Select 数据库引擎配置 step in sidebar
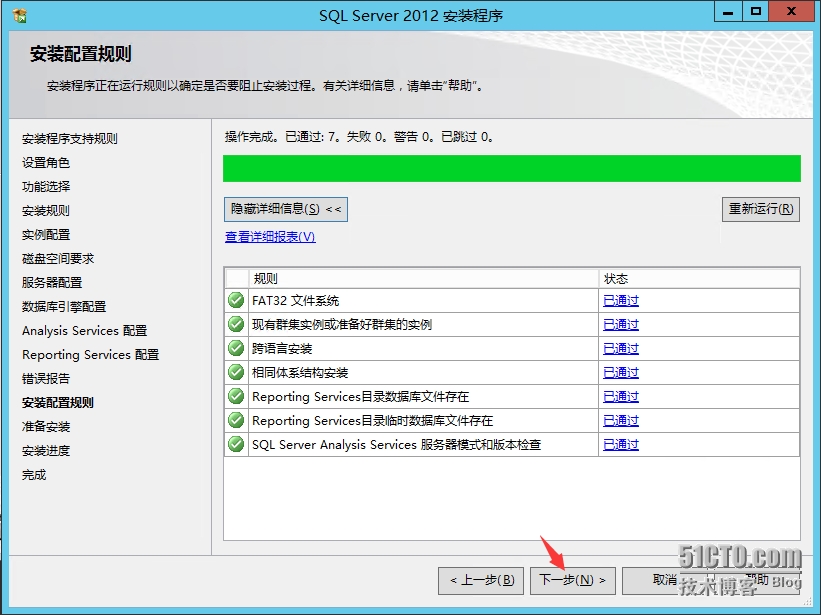821x615 pixels. click(64, 307)
